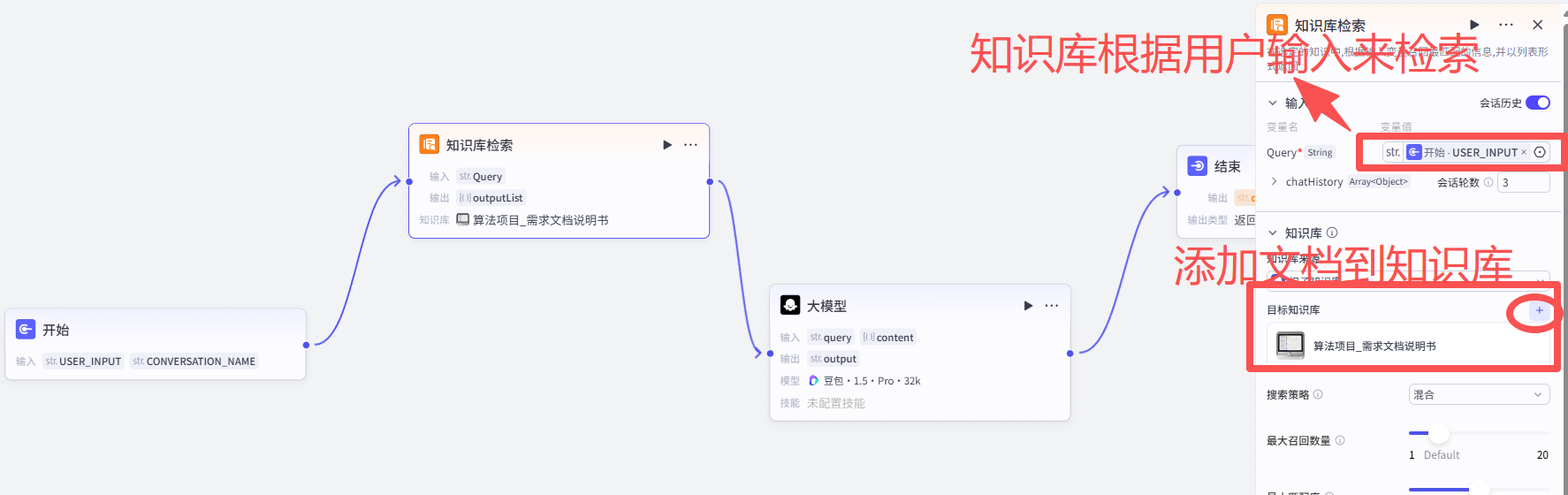Screen dimensions: 1568x495
Task: Click the 大模型 node title
Action: coord(826,306)
